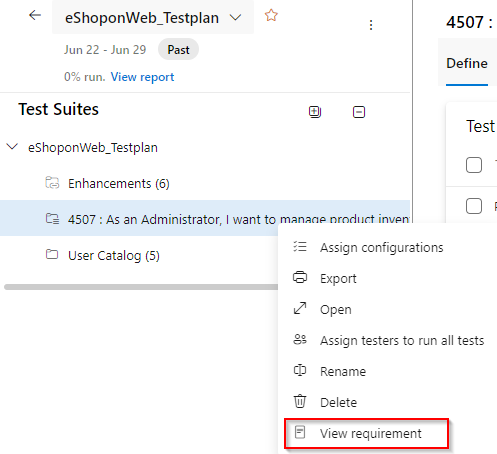Image resolution: width=497 pixels, height=454 pixels.
Task: Choose Rename from context menu
Action: 343,371
